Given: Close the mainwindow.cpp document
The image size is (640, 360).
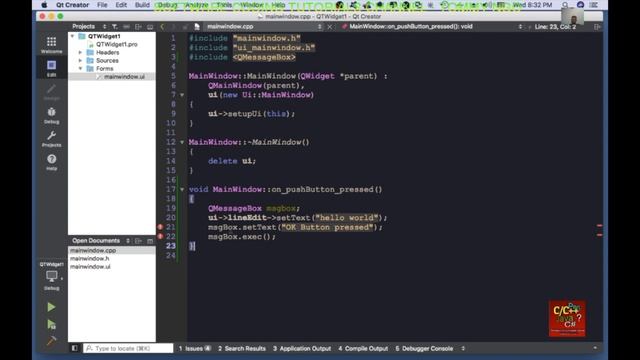Looking at the screenshot, I should pyautogui.click(x=329, y=27).
